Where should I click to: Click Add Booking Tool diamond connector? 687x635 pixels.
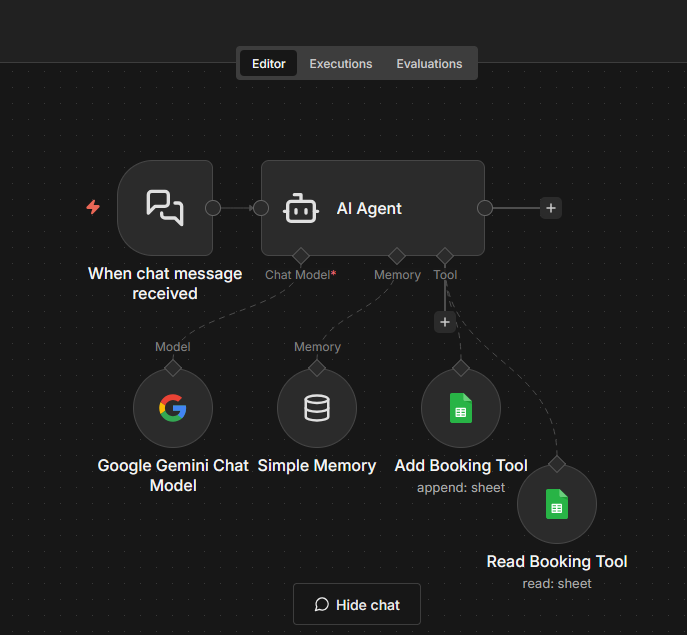coord(461,368)
